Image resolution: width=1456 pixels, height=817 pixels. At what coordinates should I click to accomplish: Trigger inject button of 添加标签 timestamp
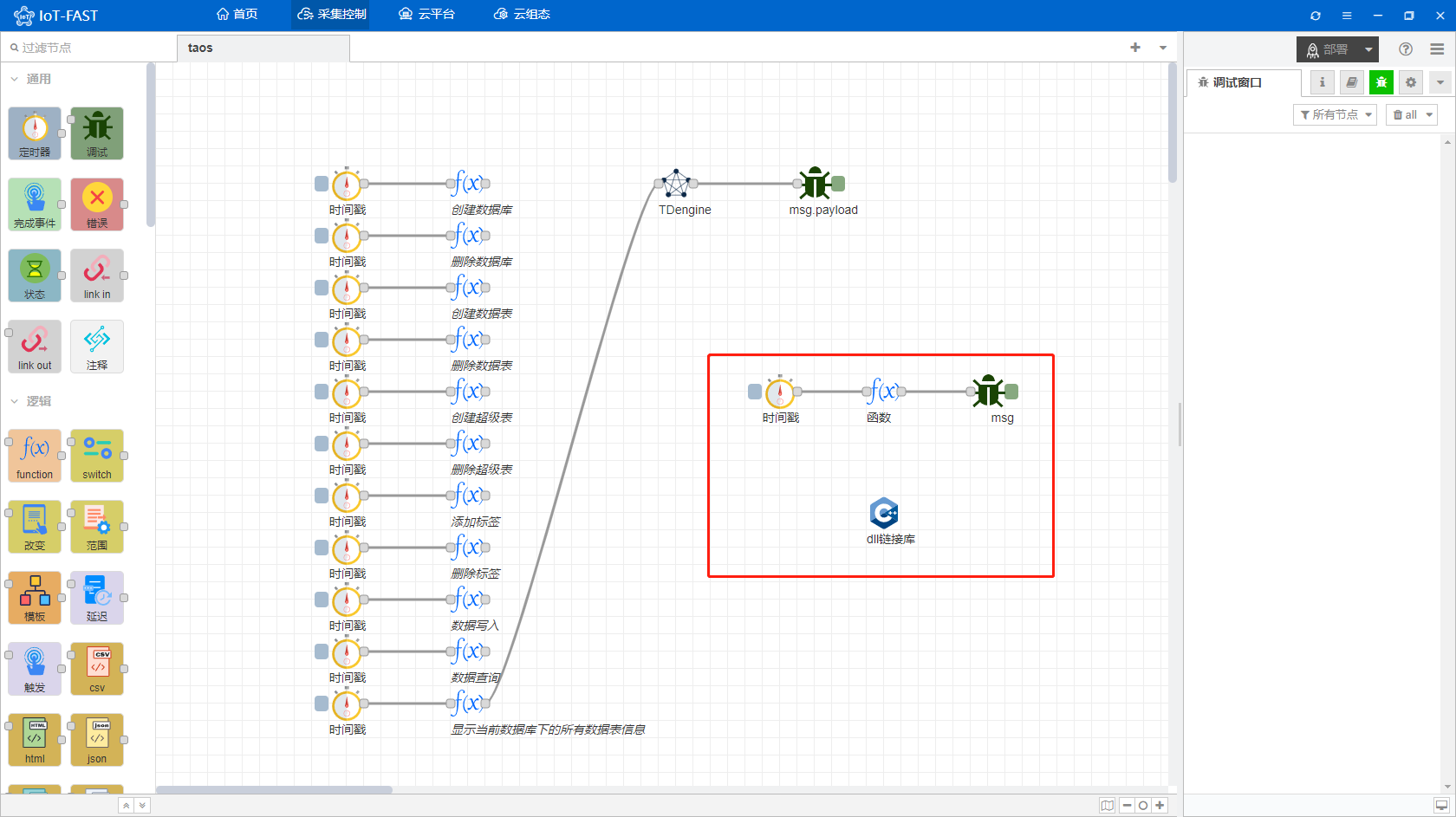tap(322, 496)
